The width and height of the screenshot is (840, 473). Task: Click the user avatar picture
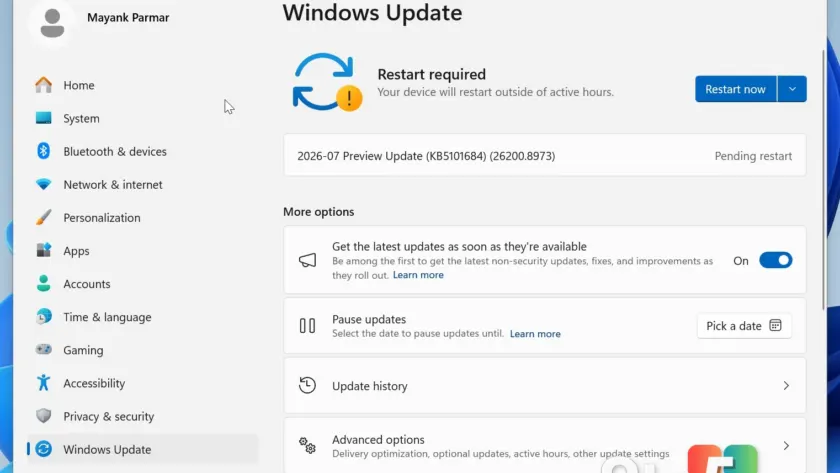52,24
